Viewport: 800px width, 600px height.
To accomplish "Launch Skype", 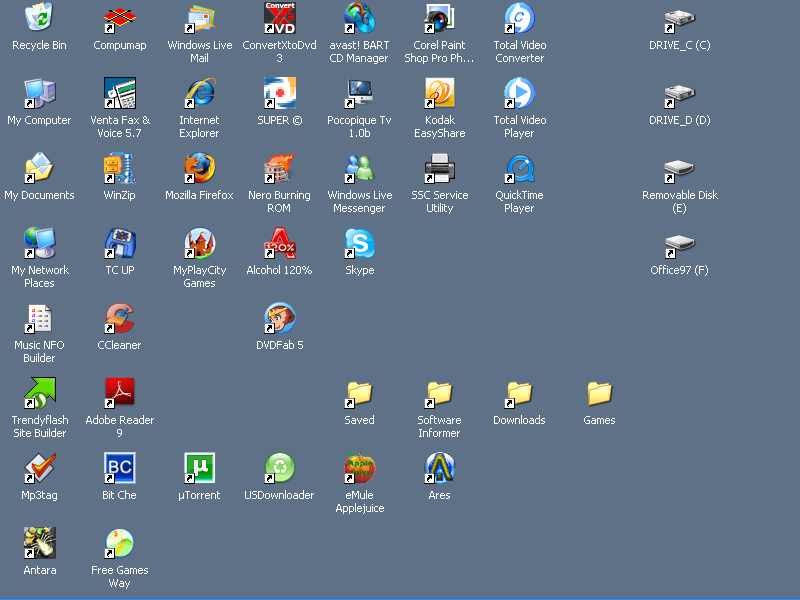I will 359,245.
